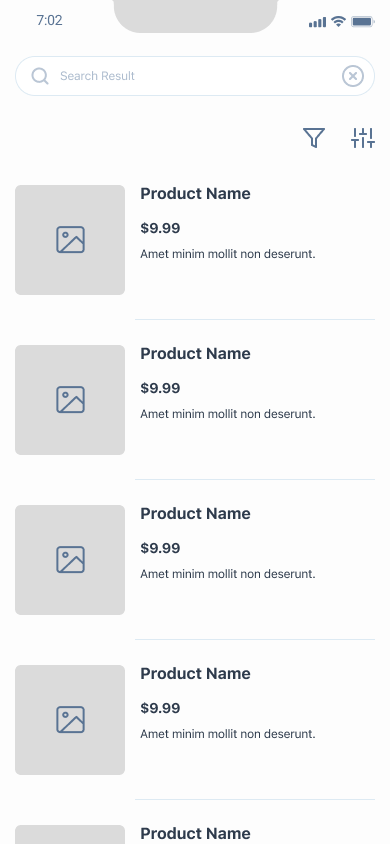Select the fourth Product Name title

[195, 673]
